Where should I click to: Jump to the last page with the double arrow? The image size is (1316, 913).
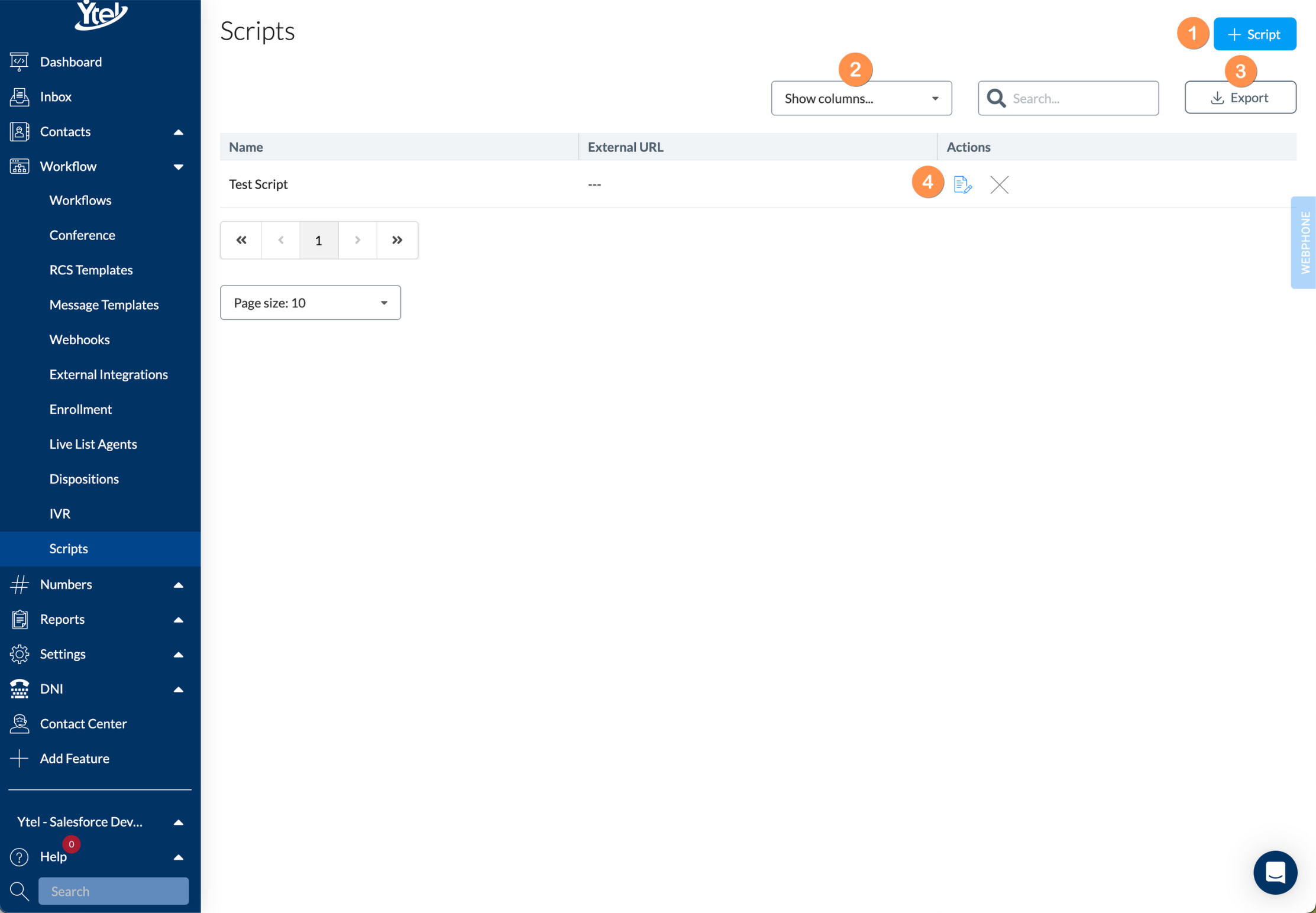tap(397, 240)
